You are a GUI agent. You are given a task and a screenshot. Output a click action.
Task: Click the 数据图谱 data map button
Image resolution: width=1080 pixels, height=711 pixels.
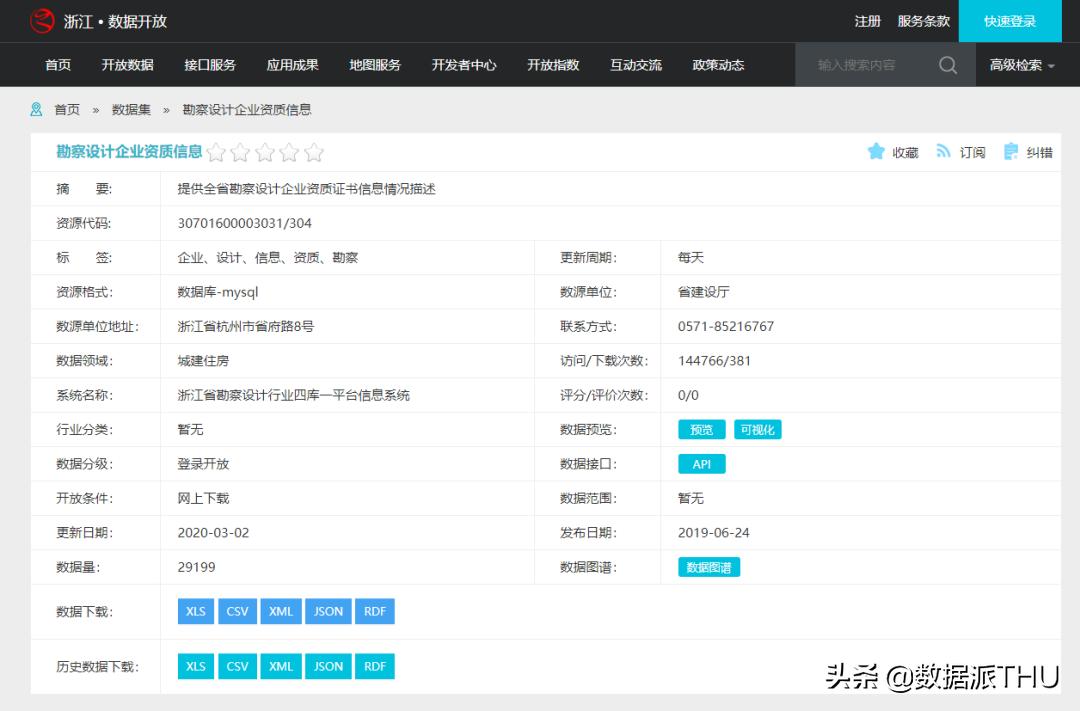point(709,566)
